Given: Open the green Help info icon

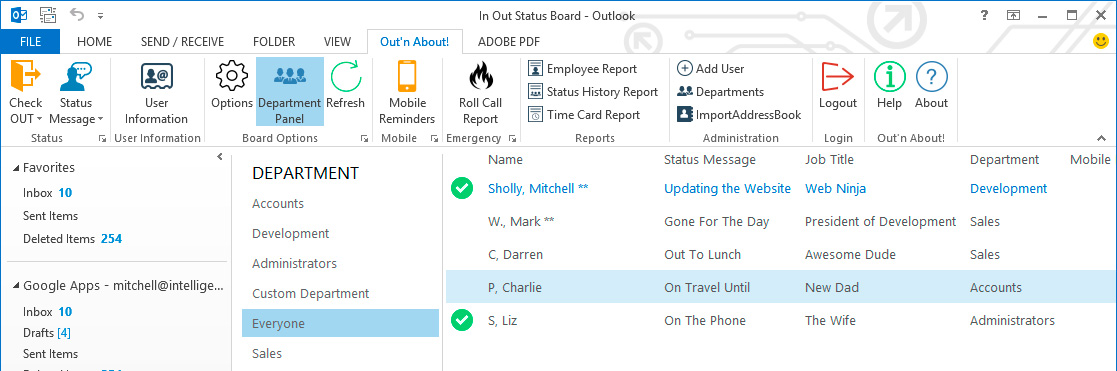Looking at the screenshot, I should pos(889,76).
